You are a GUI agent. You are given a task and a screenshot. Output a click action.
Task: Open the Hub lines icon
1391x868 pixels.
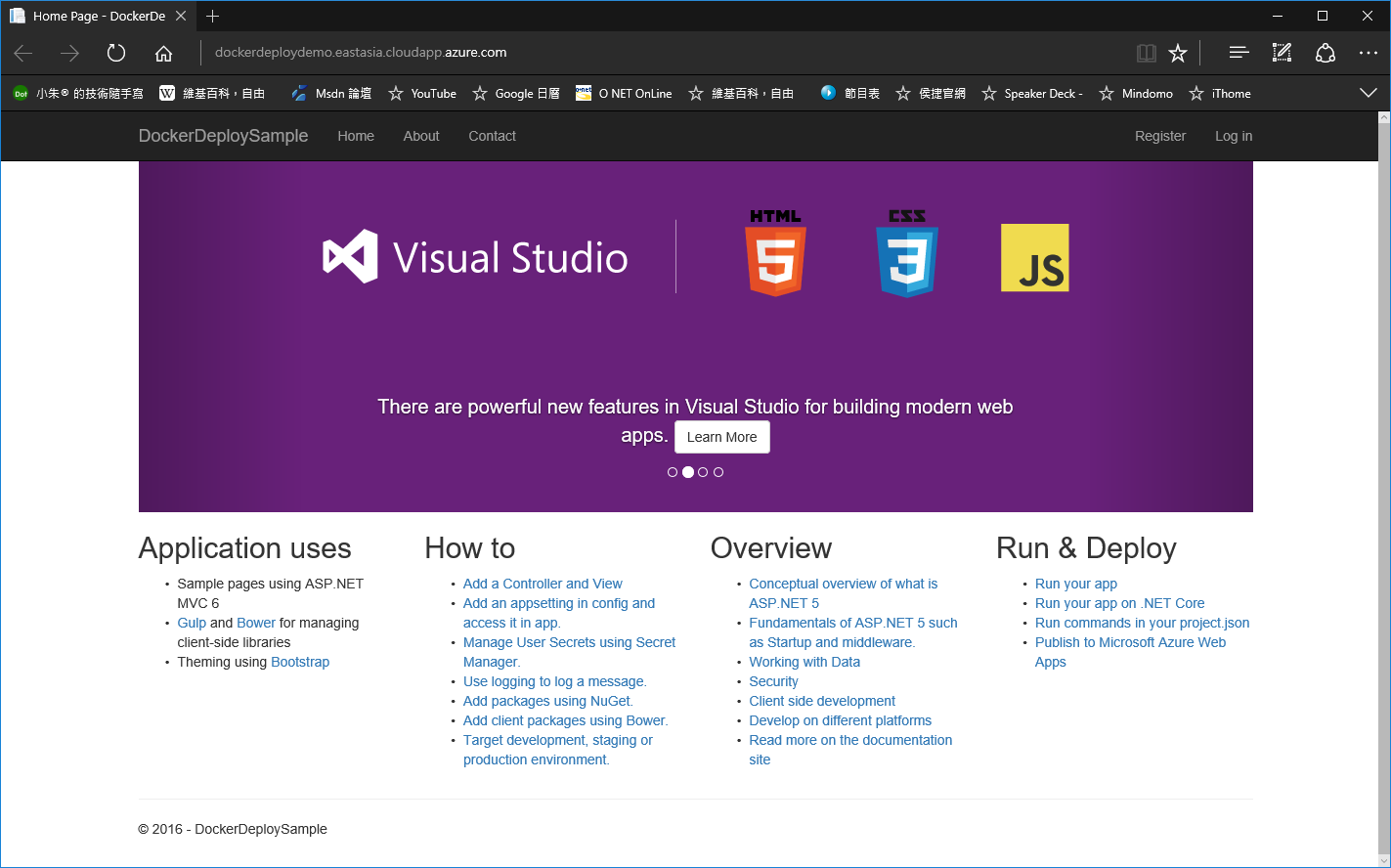[x=1239, y=53]
